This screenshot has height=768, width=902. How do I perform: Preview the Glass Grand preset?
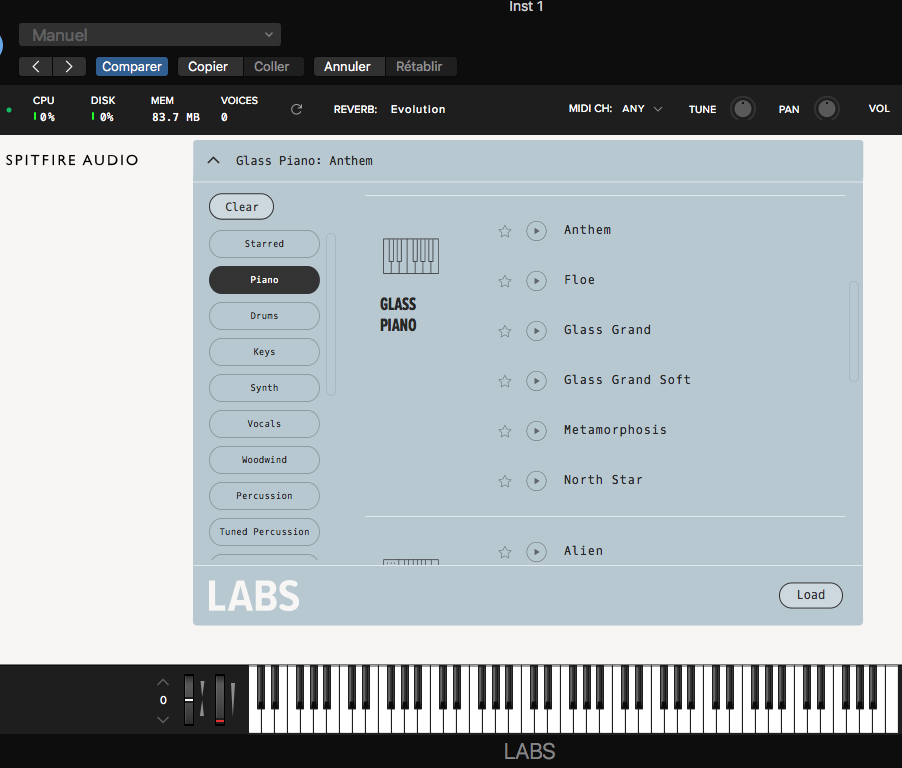[x=536, y=330]
